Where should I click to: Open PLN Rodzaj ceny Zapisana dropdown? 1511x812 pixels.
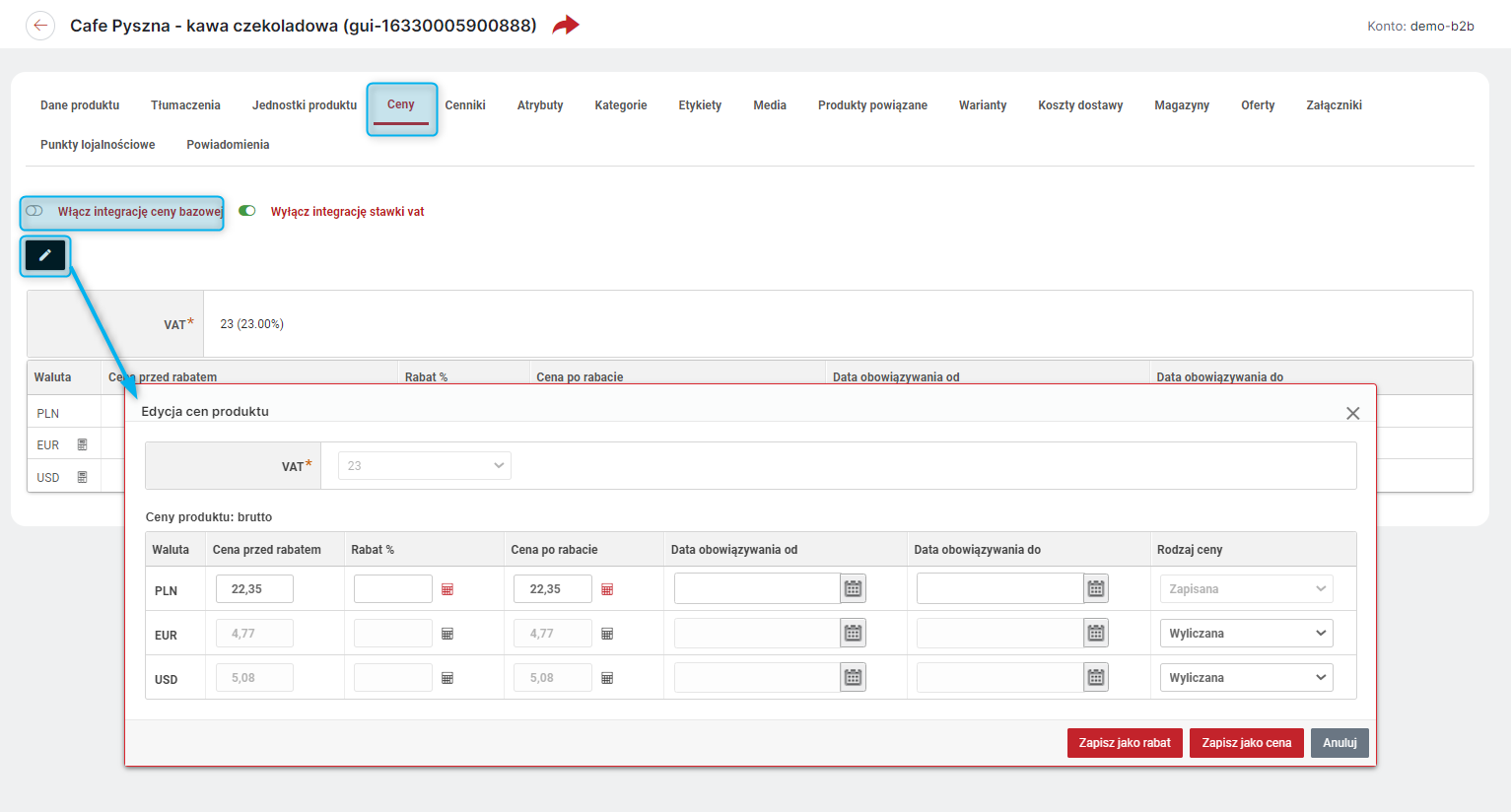coord(1247,588)
